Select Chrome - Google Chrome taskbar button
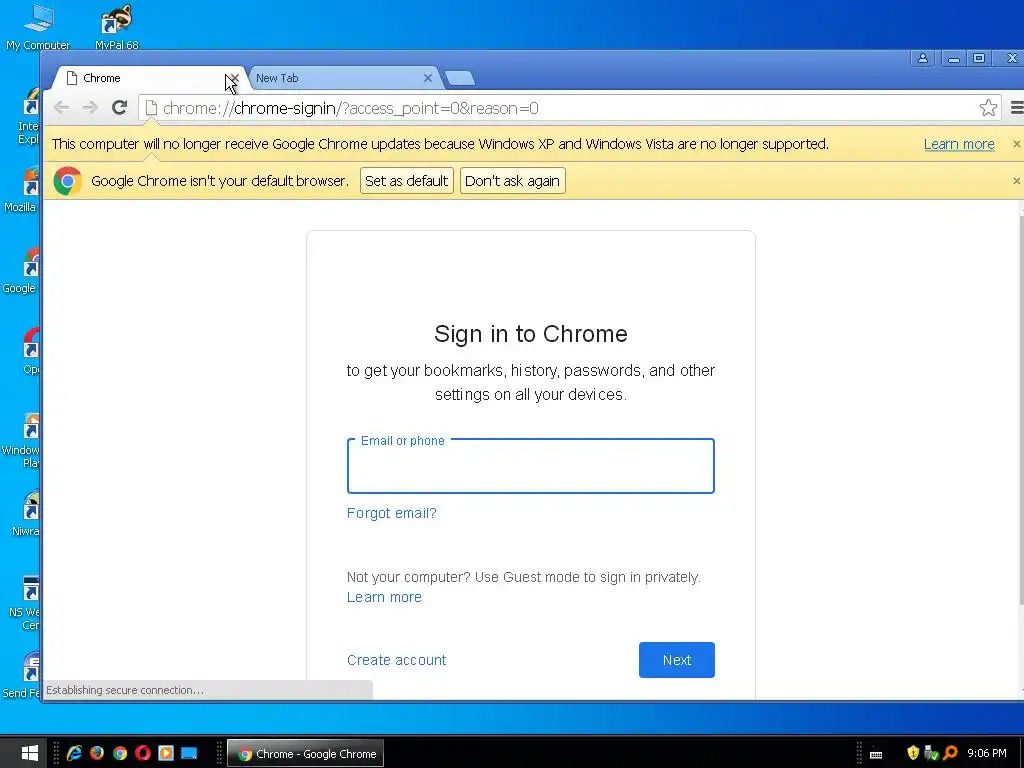Screen dimensions: 1024x768 (306, 754)
